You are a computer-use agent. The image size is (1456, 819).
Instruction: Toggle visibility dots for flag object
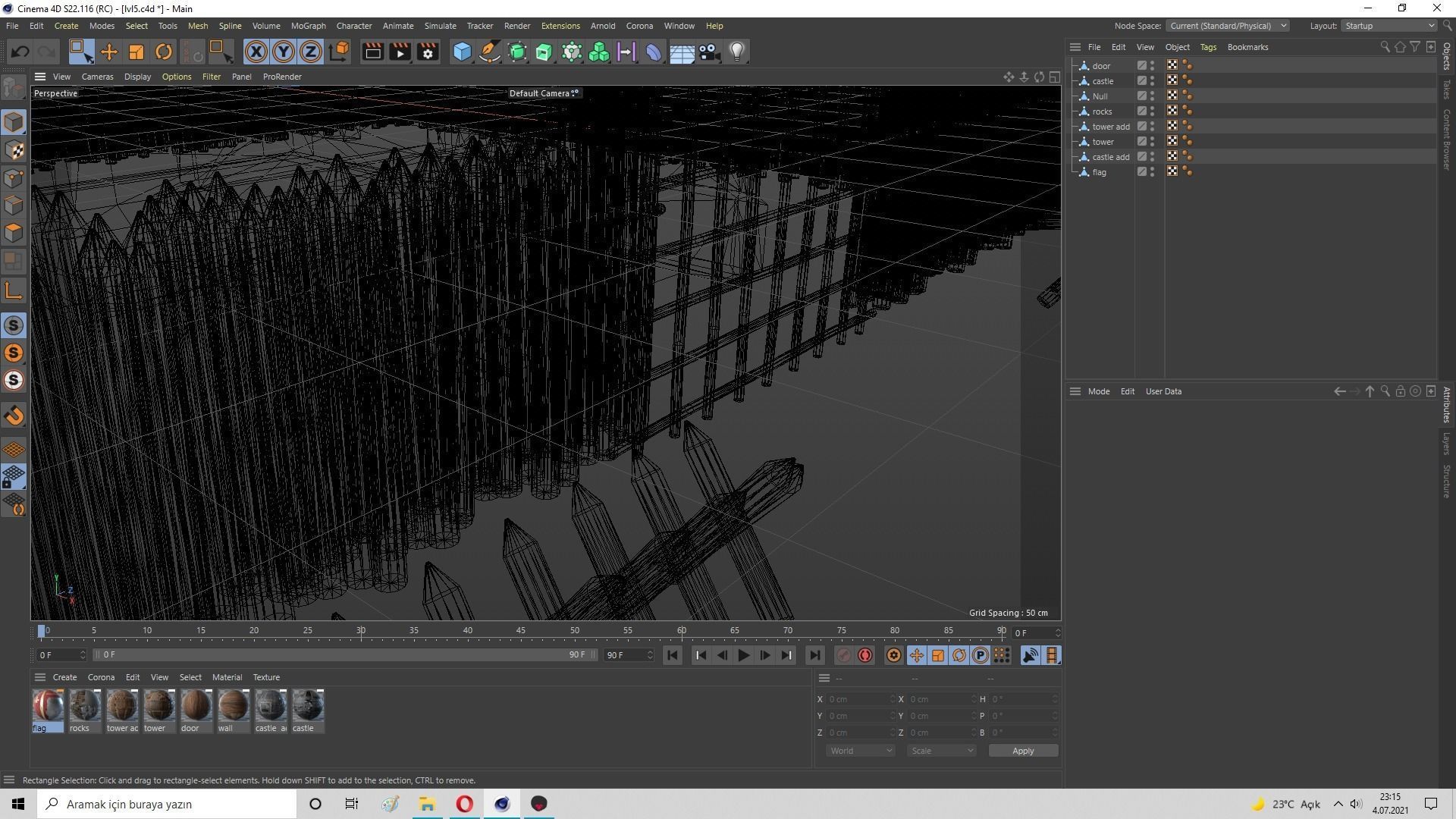pos(1153,172)
